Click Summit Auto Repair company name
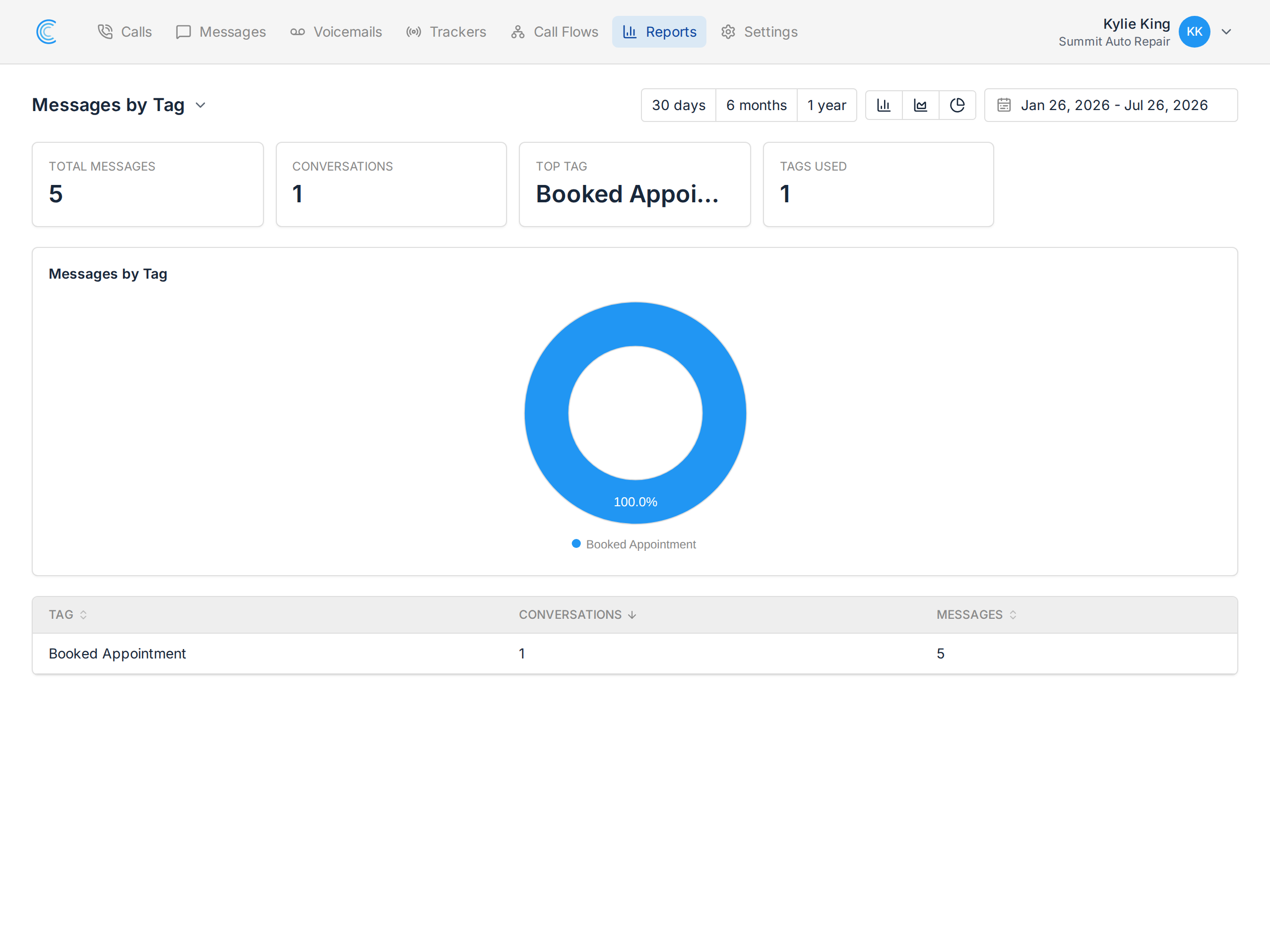Image resolution: width=1270 pixels, height=952 pixels. tap(1114, 42)
